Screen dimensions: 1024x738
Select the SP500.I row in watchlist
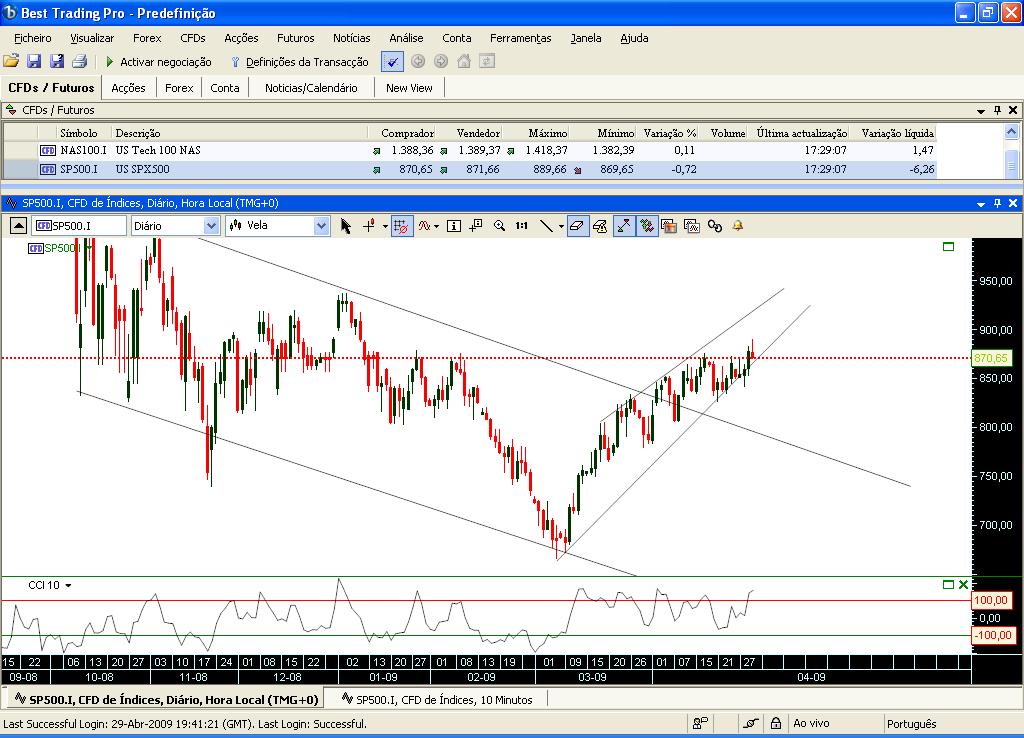point(470,169)
